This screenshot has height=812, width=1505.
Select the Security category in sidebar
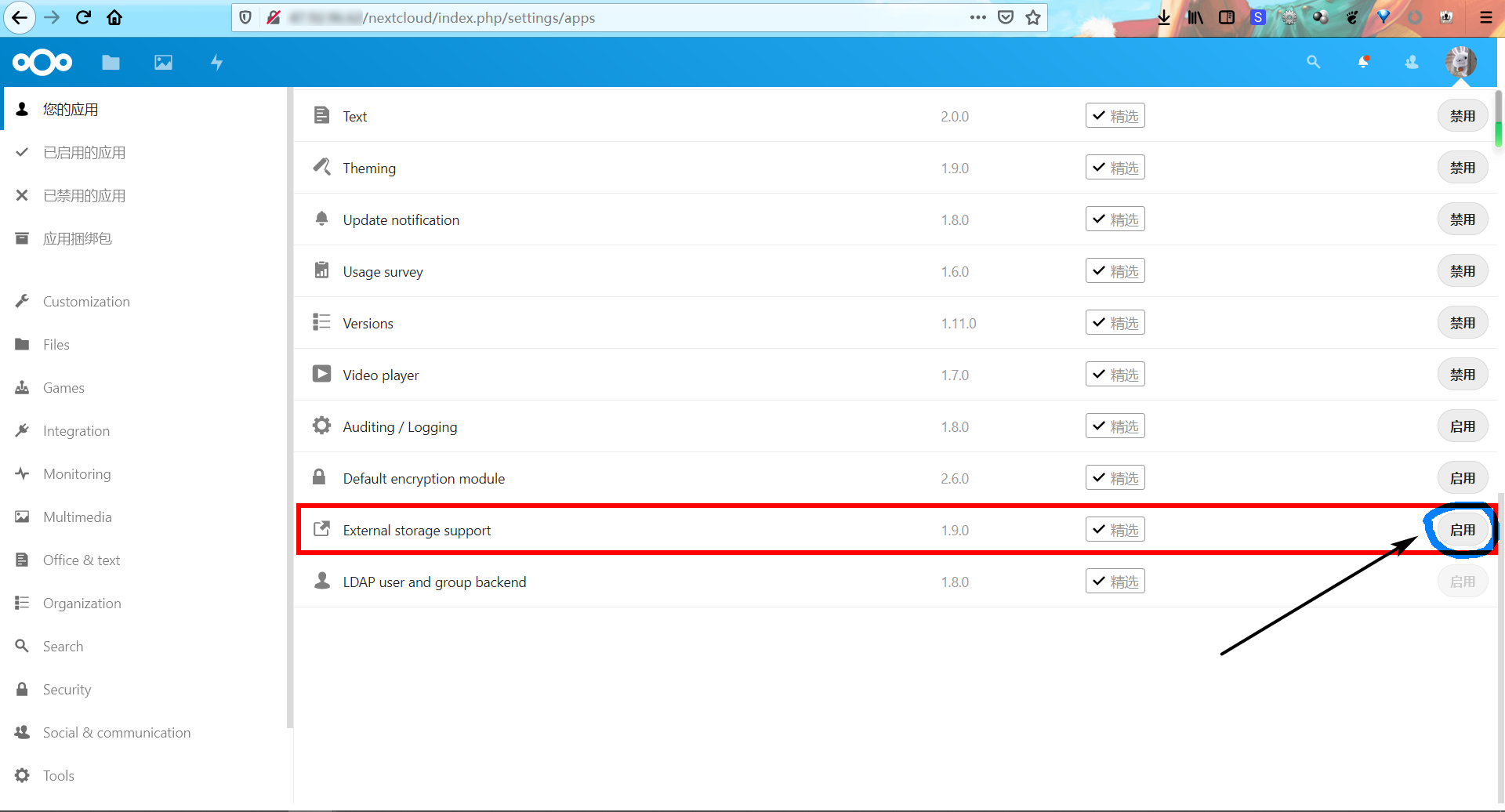67,689
